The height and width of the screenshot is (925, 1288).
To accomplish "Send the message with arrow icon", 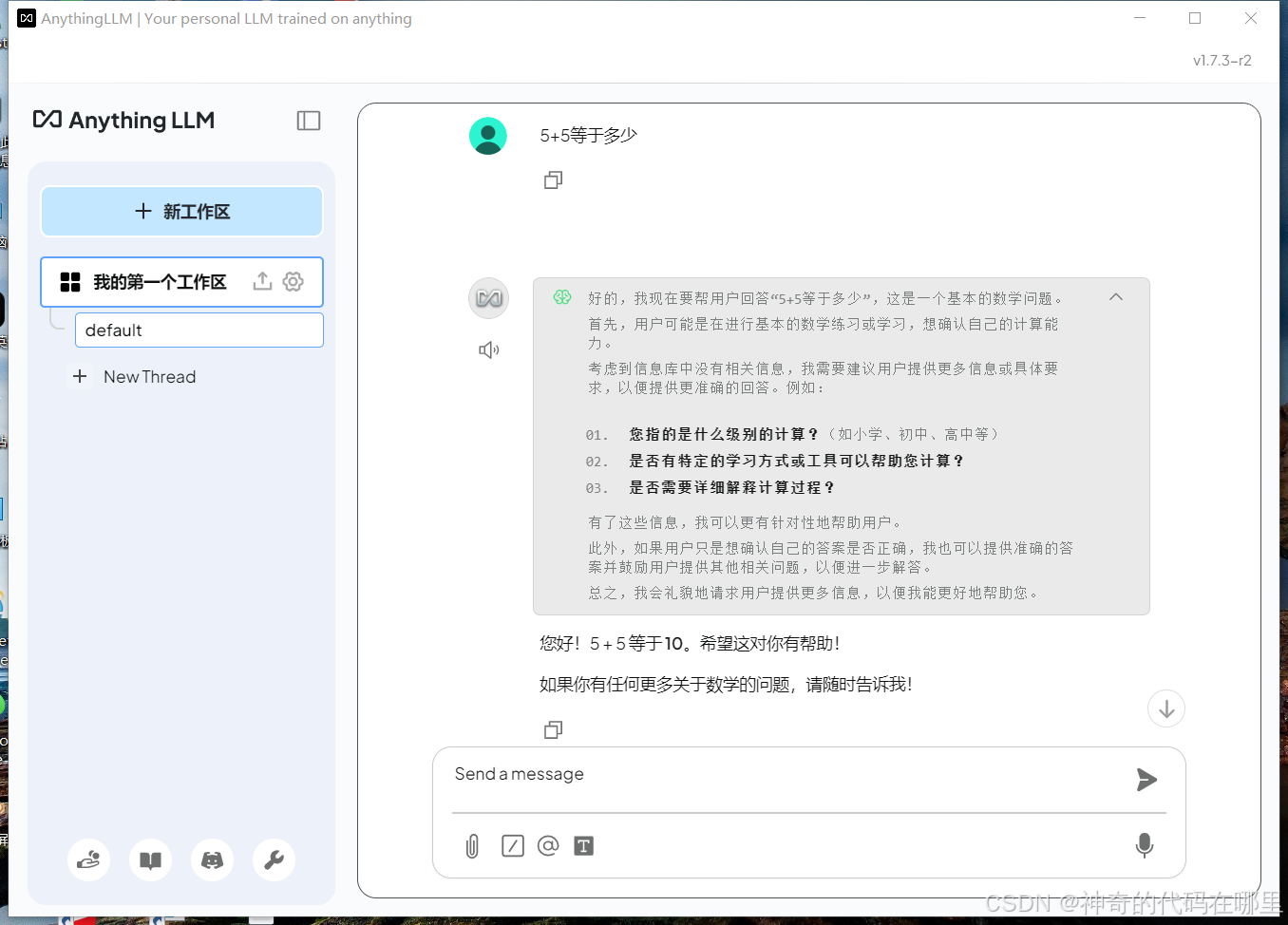I will [x=1146, y=780].
